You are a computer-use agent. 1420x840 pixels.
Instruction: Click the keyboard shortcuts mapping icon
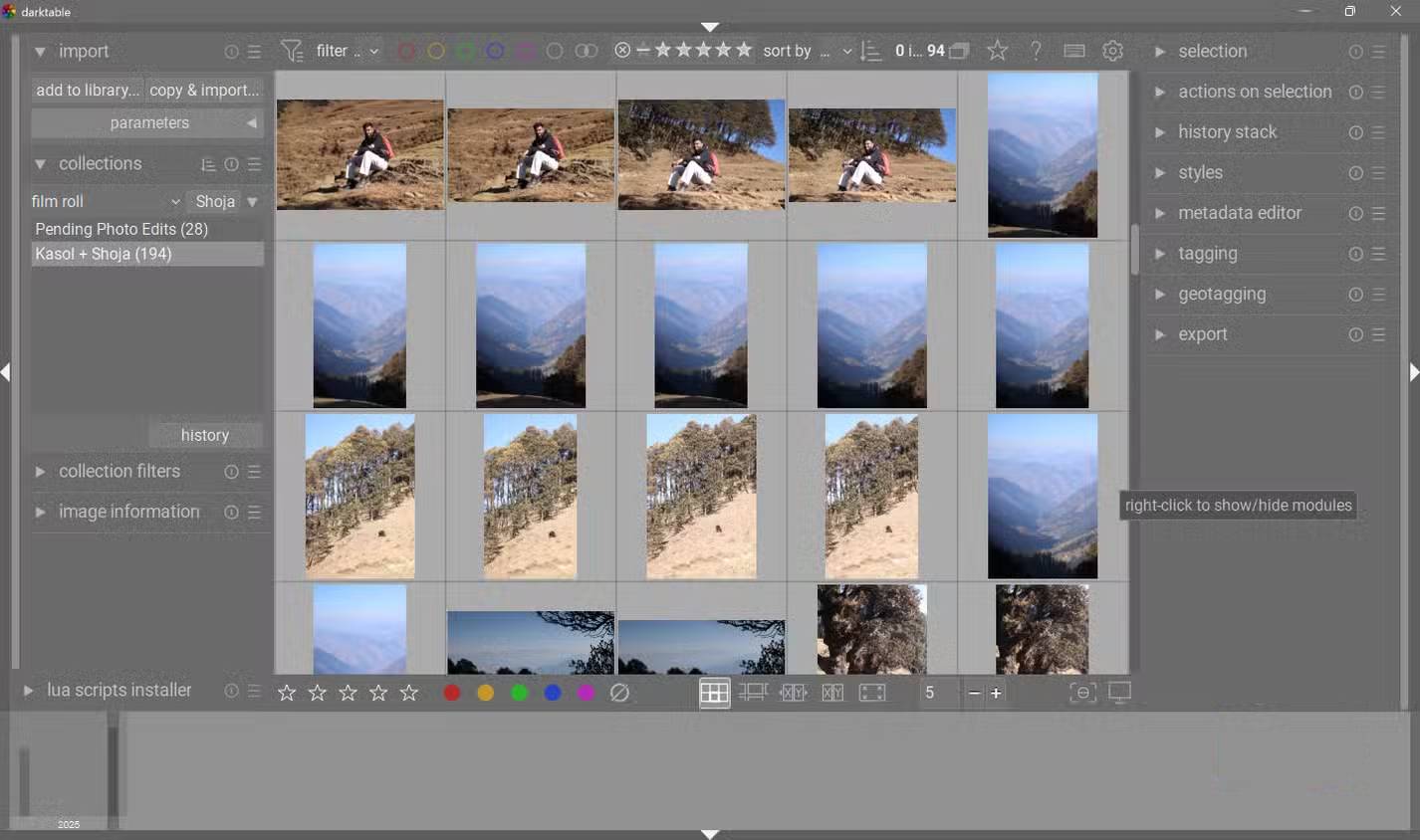(x=1073, y=50)
